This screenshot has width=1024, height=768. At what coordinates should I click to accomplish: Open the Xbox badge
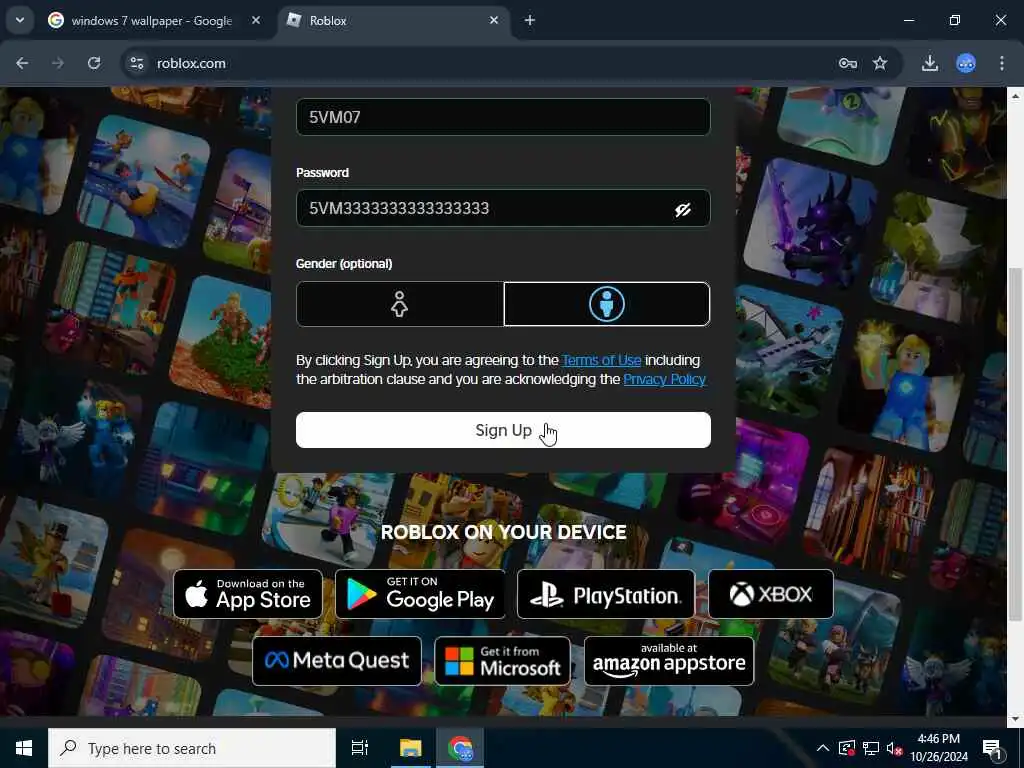click(x=771, y=594)
